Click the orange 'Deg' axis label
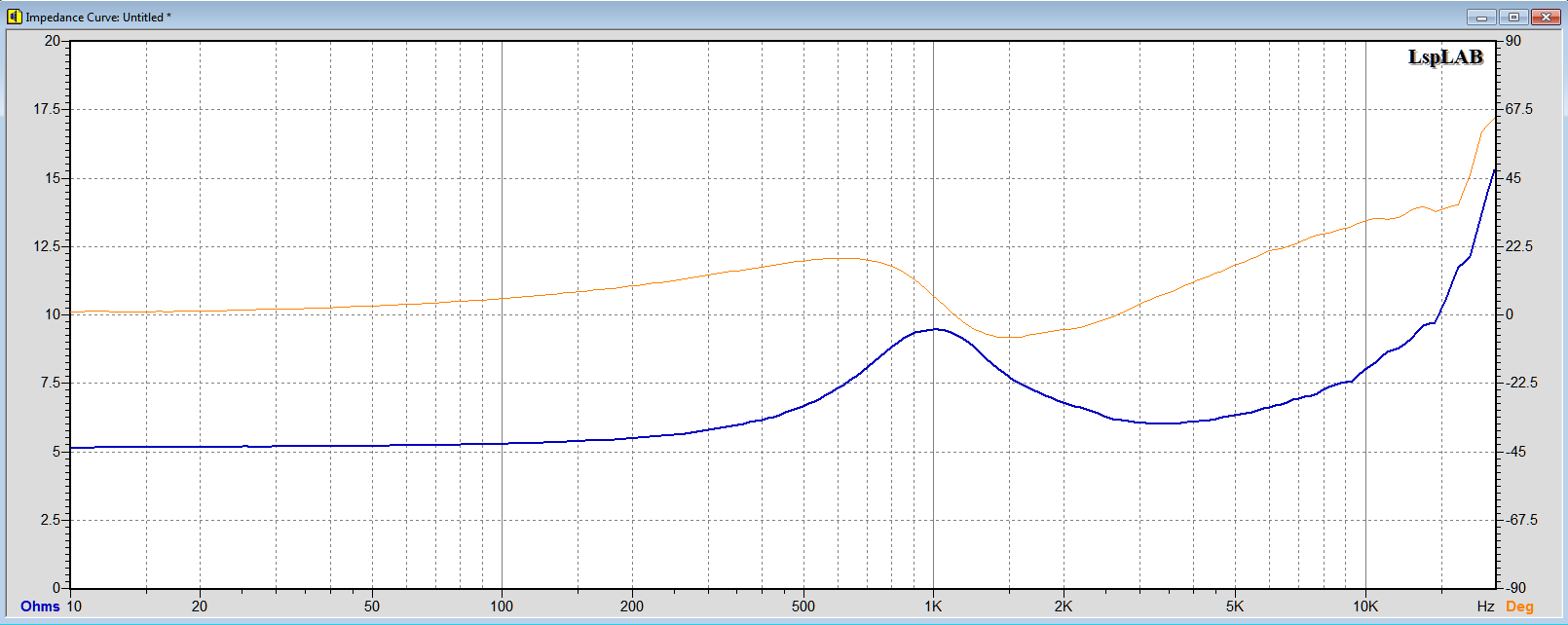 [x=1519, y=607]
